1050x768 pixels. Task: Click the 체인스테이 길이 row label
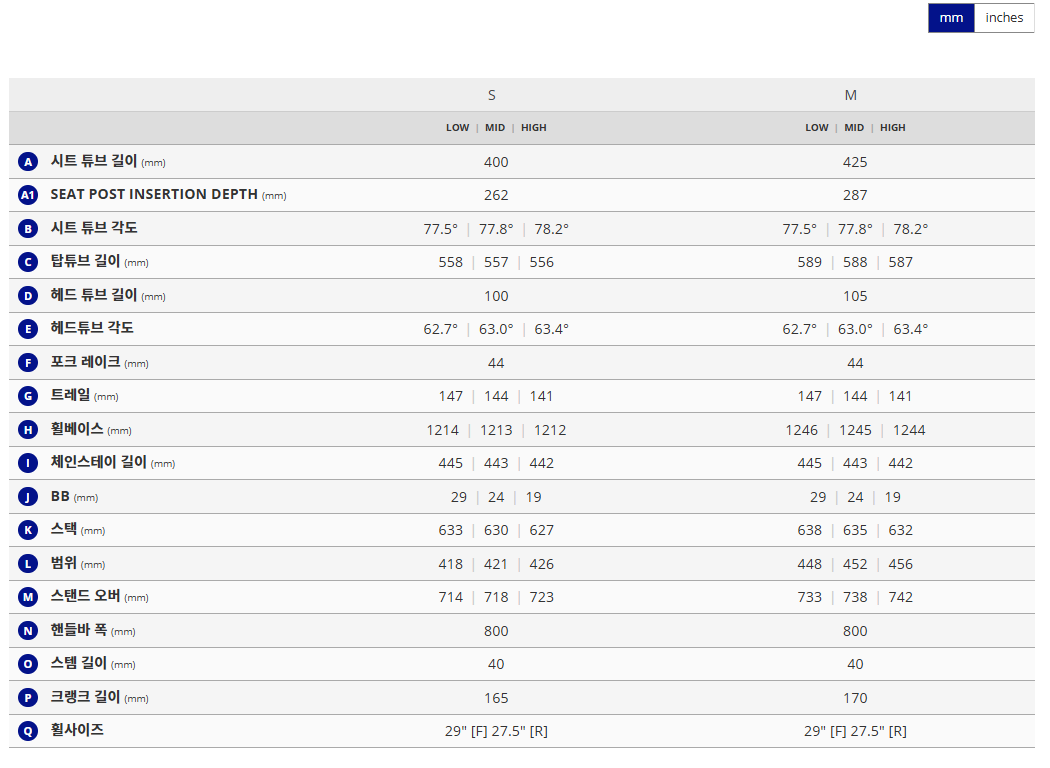click(98, 462)
